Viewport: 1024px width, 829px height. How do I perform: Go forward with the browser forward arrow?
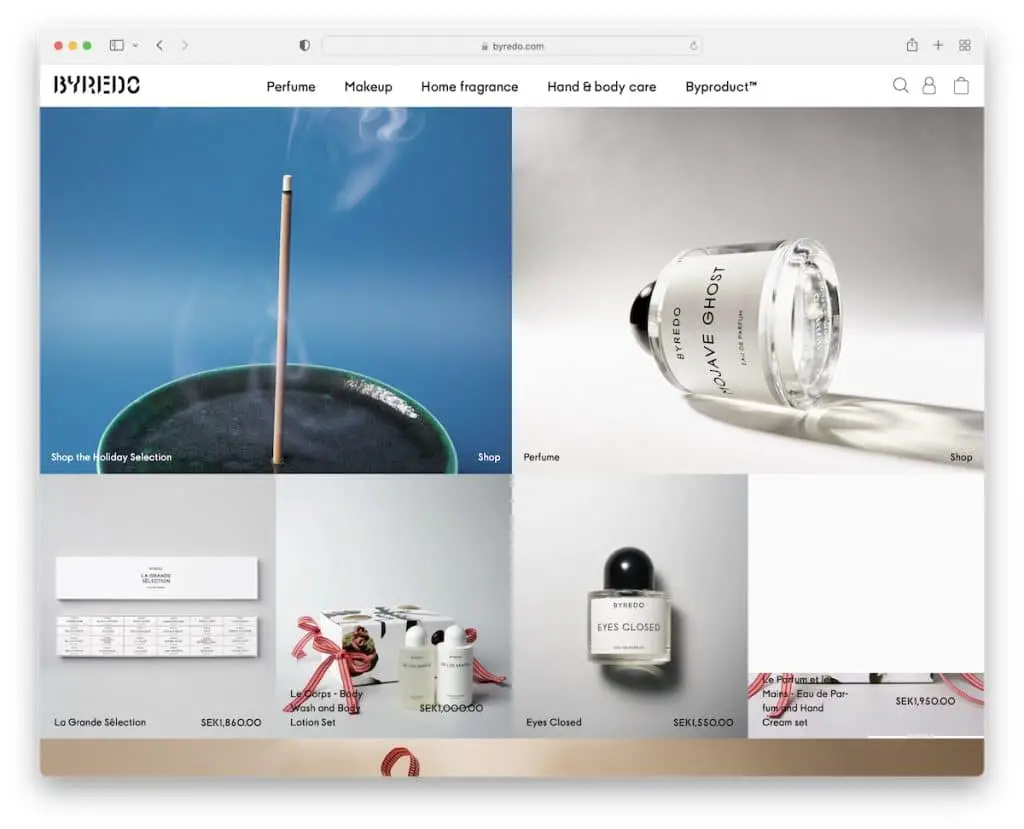(185, 45)
